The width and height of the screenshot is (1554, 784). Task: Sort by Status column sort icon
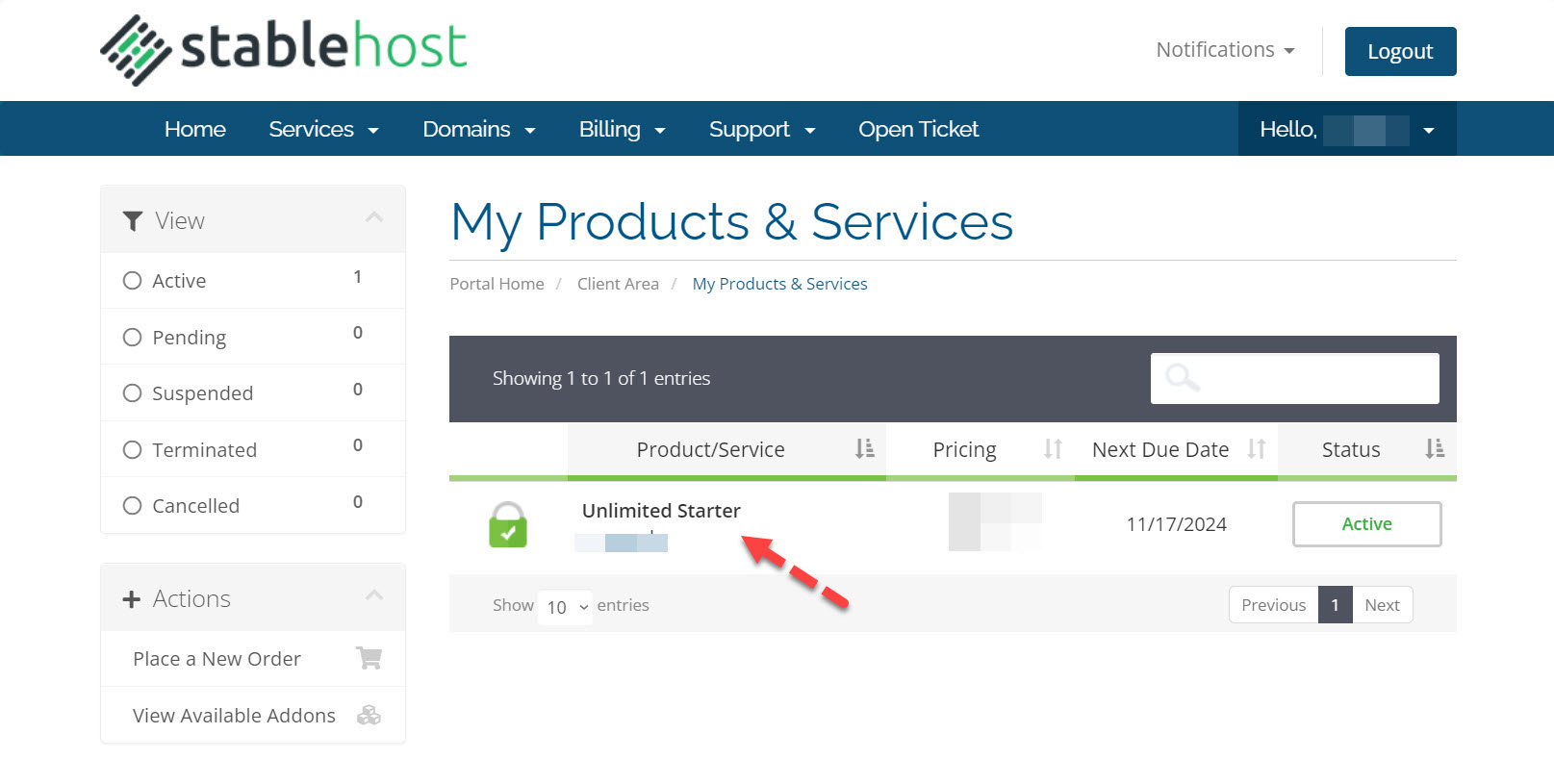(1435, 449)
